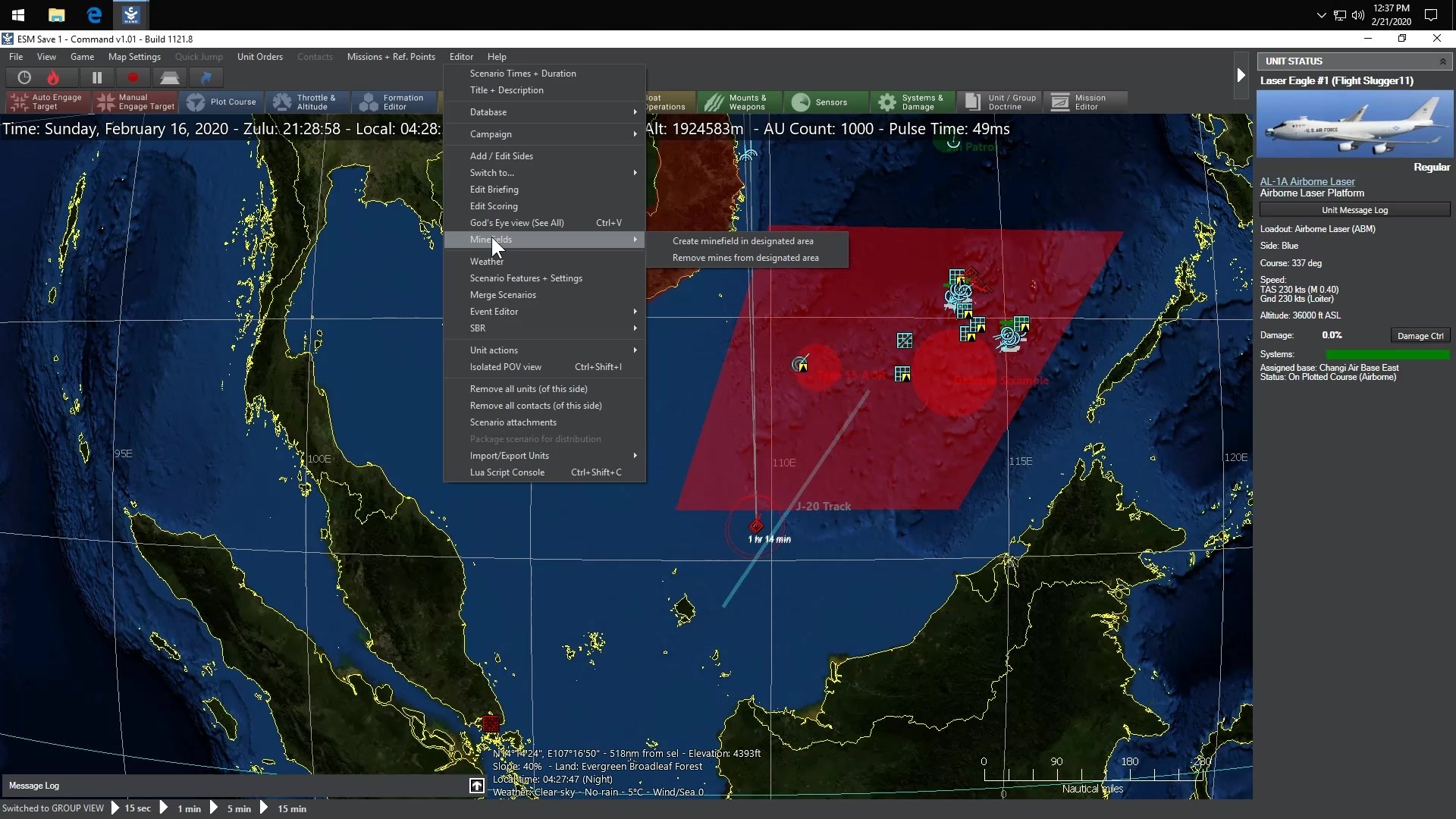Open the Unit Orders menu
This screenshot has width=1456, height=819.
[259, 57]
